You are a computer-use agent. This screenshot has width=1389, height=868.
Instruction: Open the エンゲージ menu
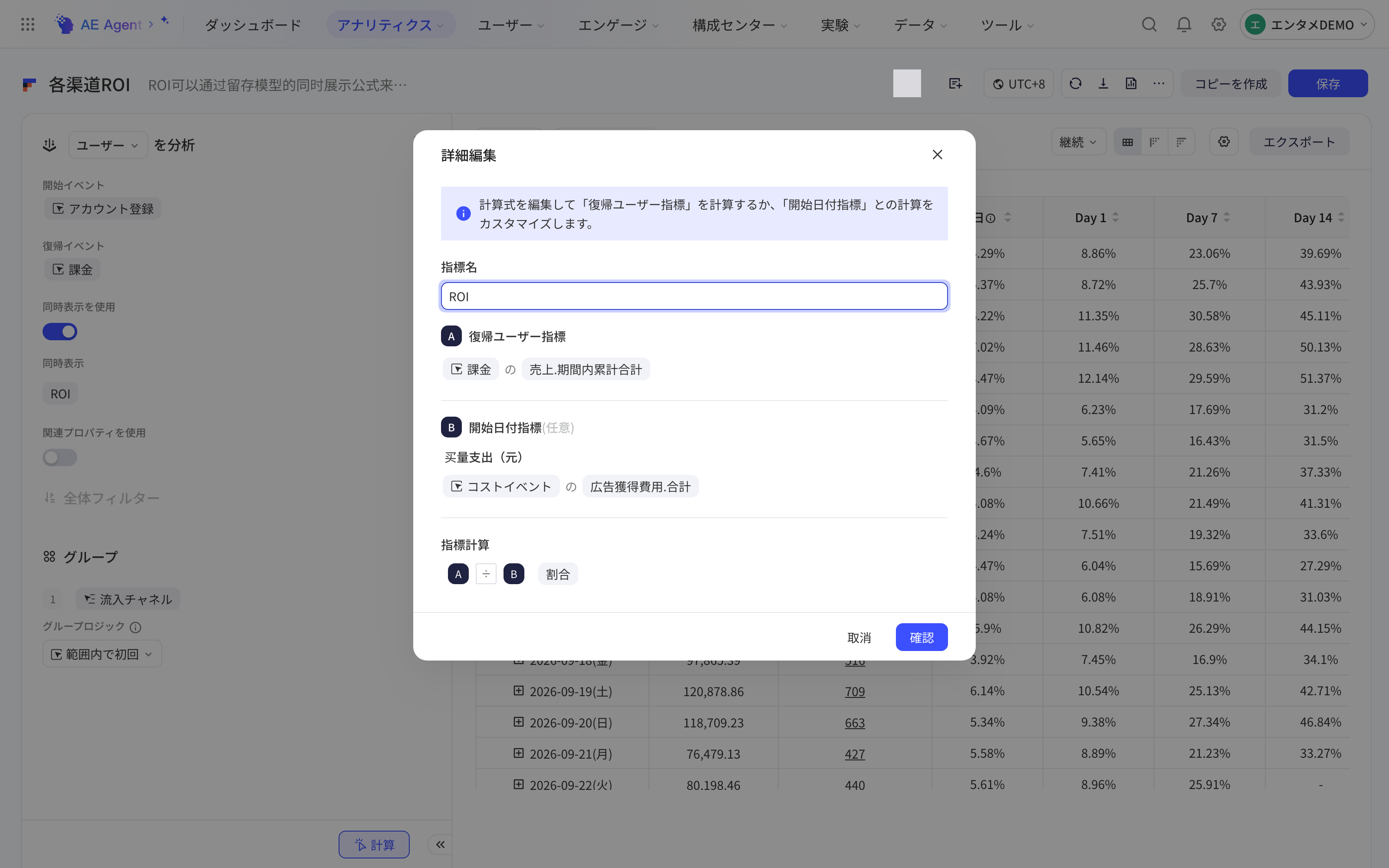[x=618, y=25]
